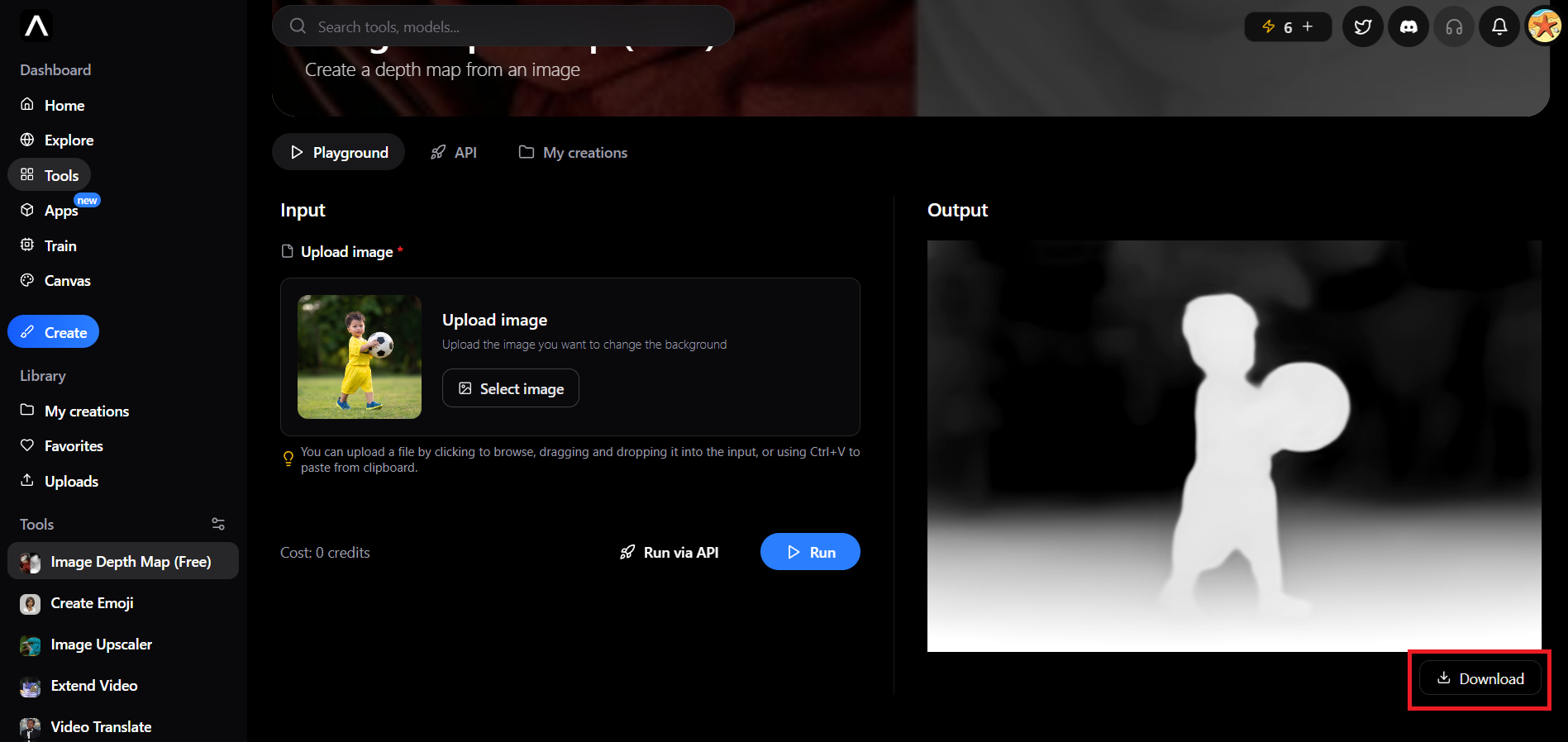Screen dimensions: 1568x742
Task: Open the user profile avatar
Action: (1544, 26)
